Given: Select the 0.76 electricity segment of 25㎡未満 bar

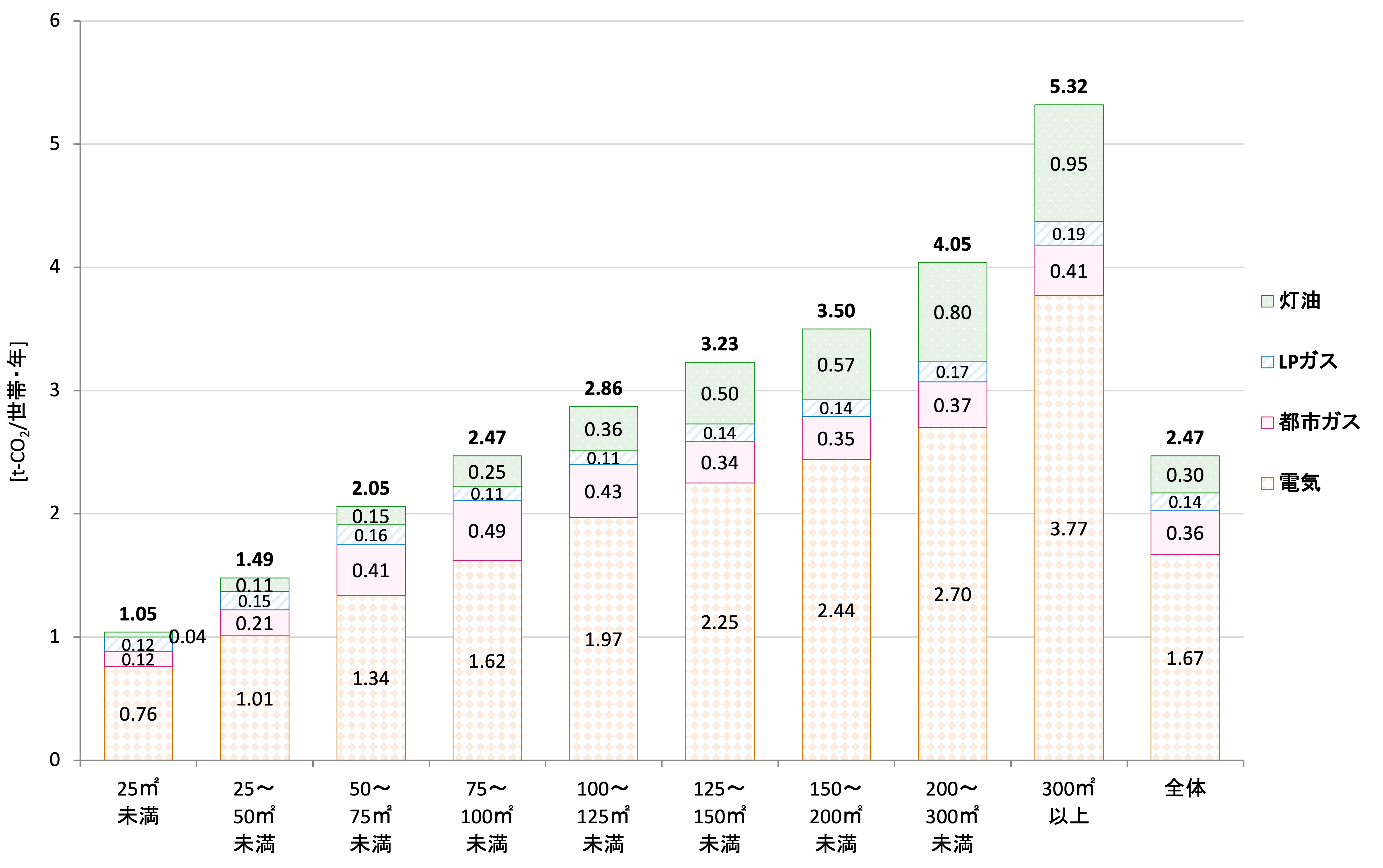Looking at the screenshot, I should click(x=138, y=714).
